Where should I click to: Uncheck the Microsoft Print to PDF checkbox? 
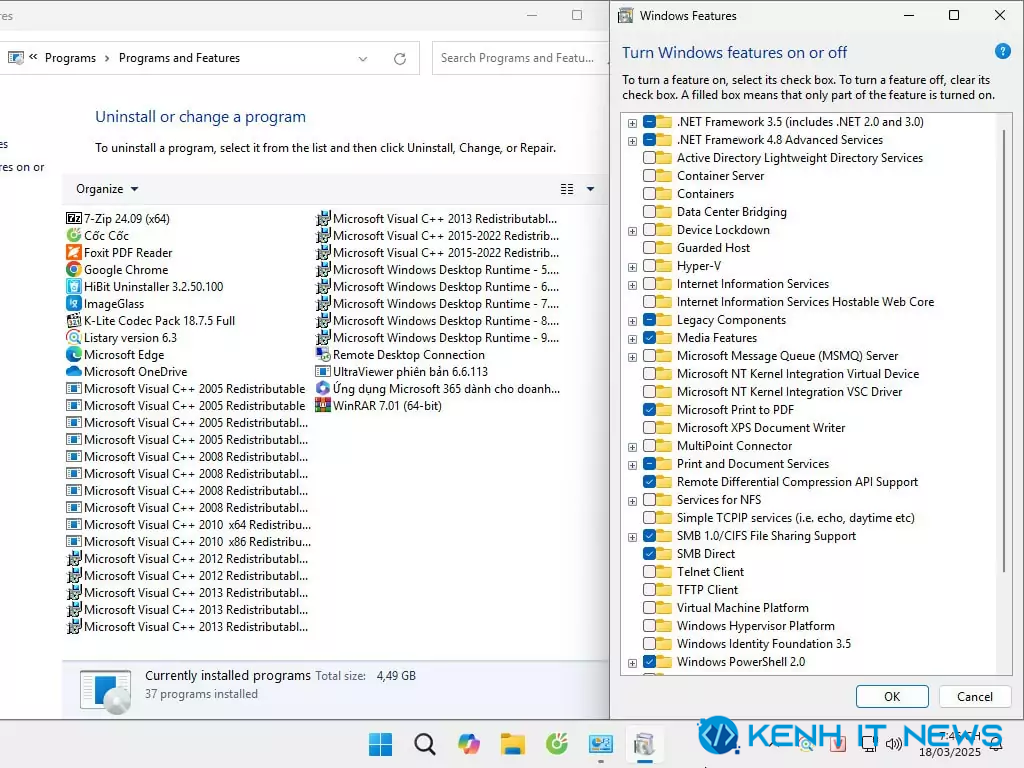(649, 409)
